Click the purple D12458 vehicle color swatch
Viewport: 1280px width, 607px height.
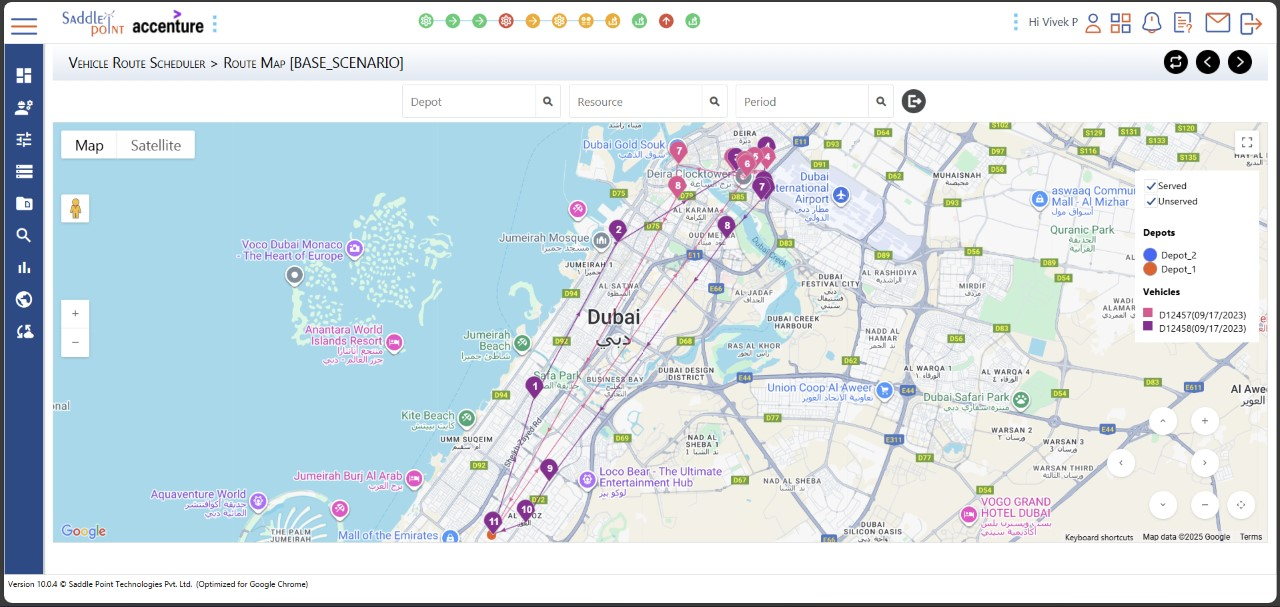1149,327
